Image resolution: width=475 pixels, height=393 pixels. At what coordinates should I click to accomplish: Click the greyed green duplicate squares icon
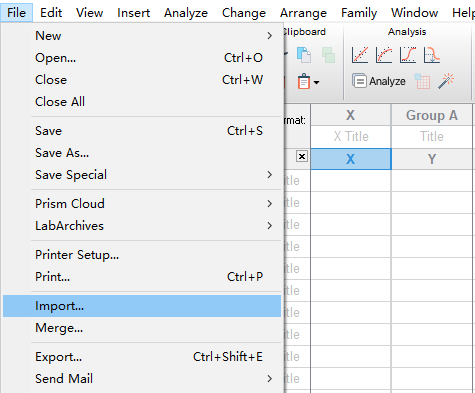[328, 55]
